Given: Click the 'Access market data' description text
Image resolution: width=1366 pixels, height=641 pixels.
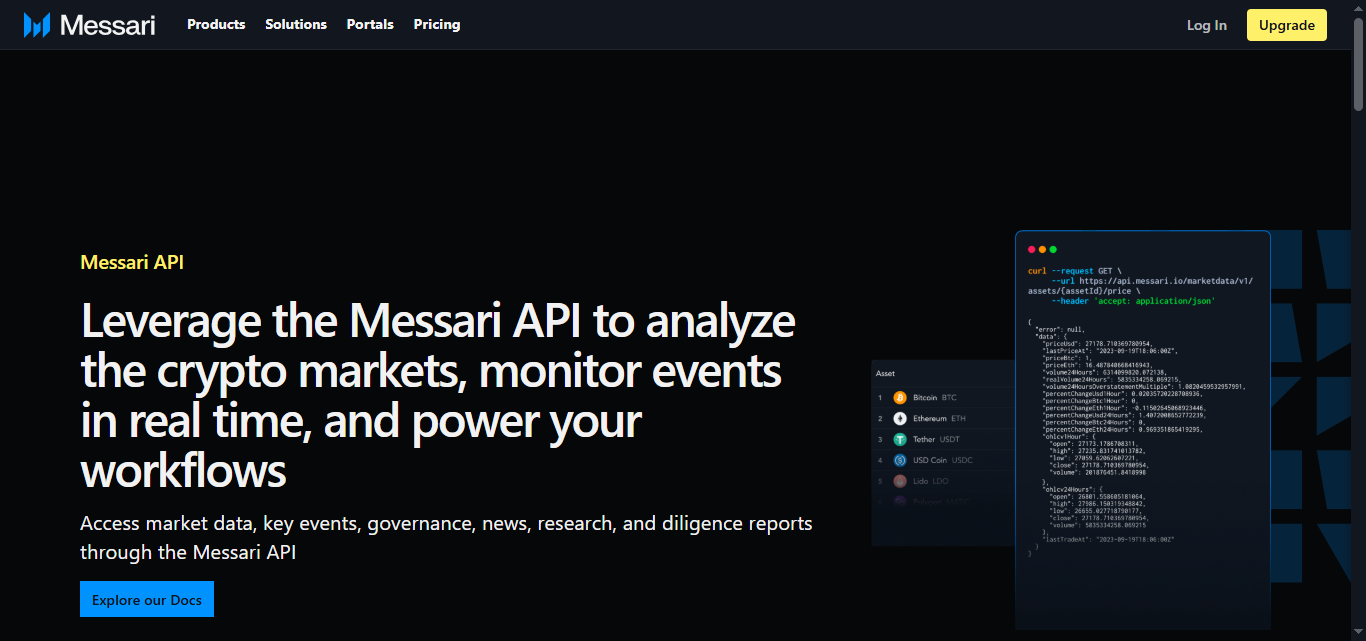Looking at the screenshot, I should pyautogui.click(x=446, y=538).
